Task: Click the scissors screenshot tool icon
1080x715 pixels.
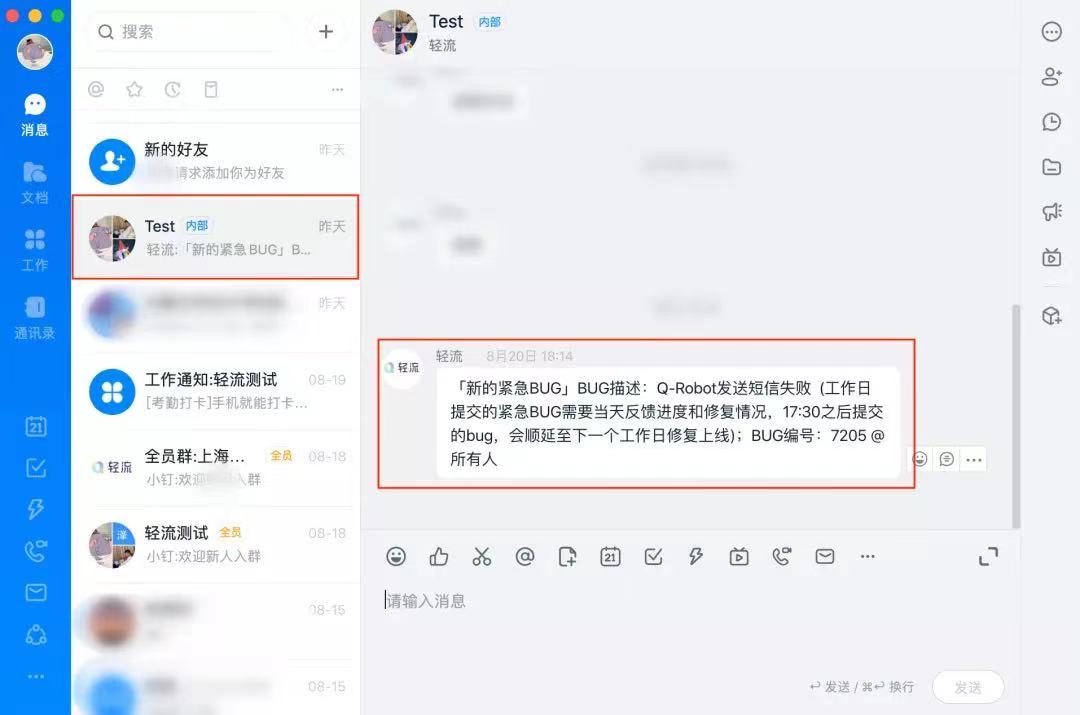Action: tap(481, 557)
